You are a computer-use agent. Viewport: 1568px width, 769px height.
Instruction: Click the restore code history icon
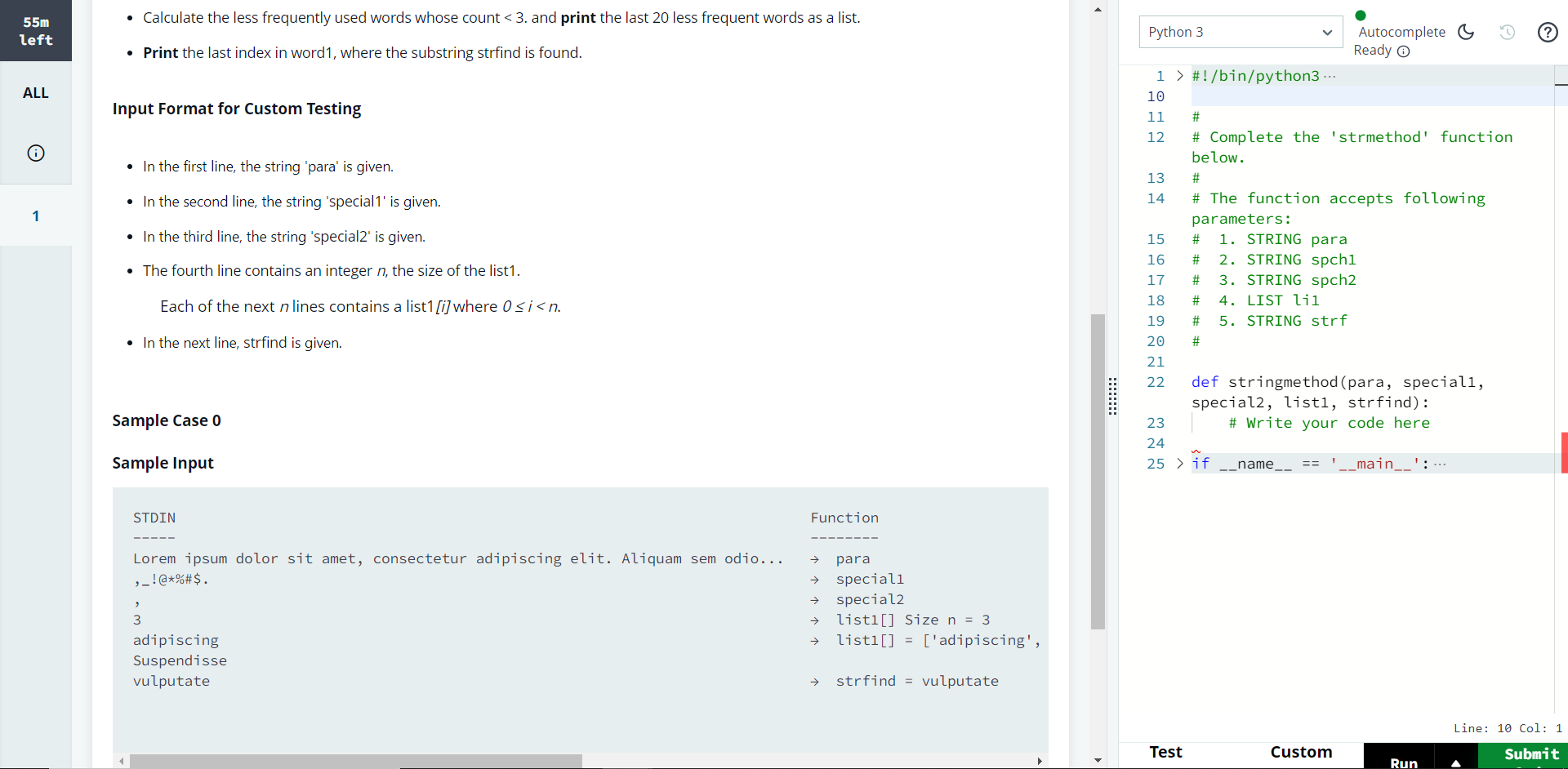point(1507,32)
